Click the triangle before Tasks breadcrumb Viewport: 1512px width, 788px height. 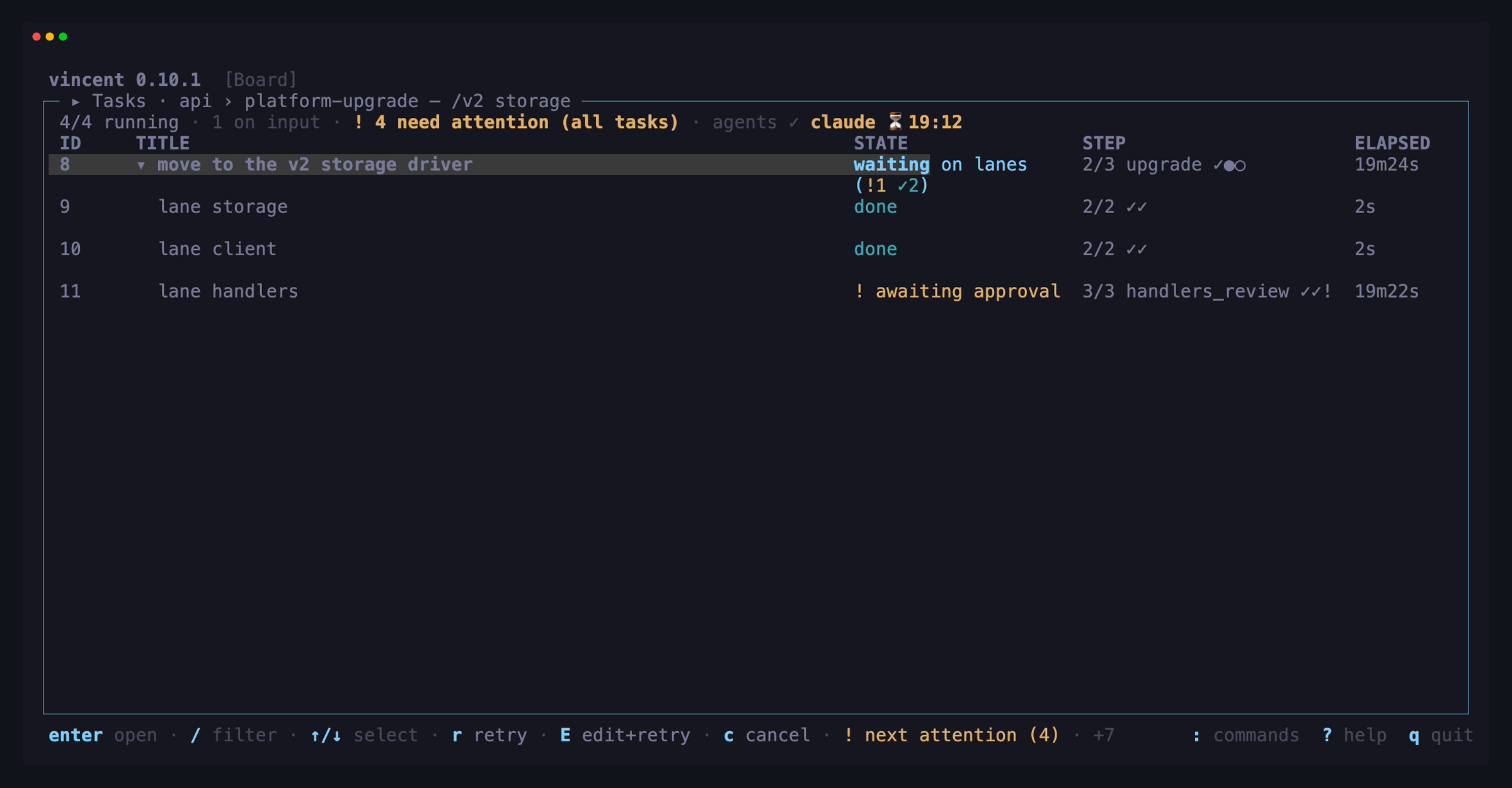click(x=76, y=101)
